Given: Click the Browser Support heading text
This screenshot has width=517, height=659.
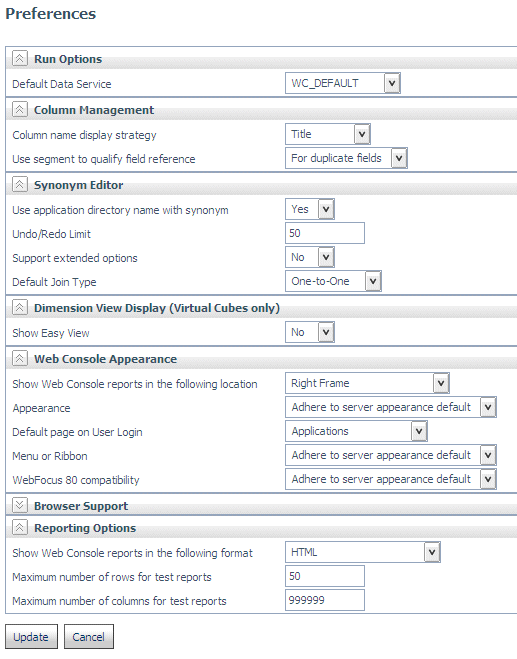Looking at the screenshot, I should [81, 506].
